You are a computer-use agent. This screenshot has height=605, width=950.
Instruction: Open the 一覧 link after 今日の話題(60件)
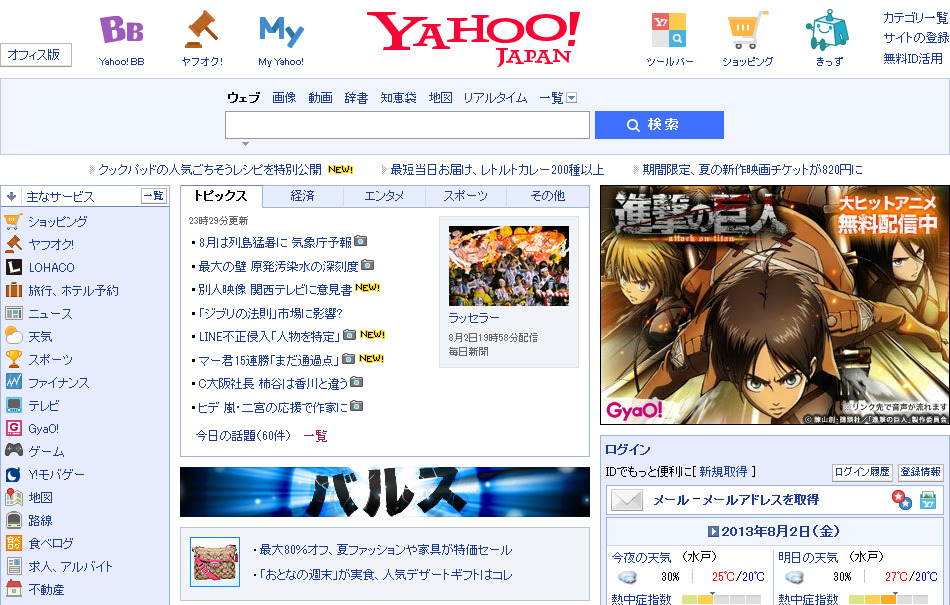(315, 436)
